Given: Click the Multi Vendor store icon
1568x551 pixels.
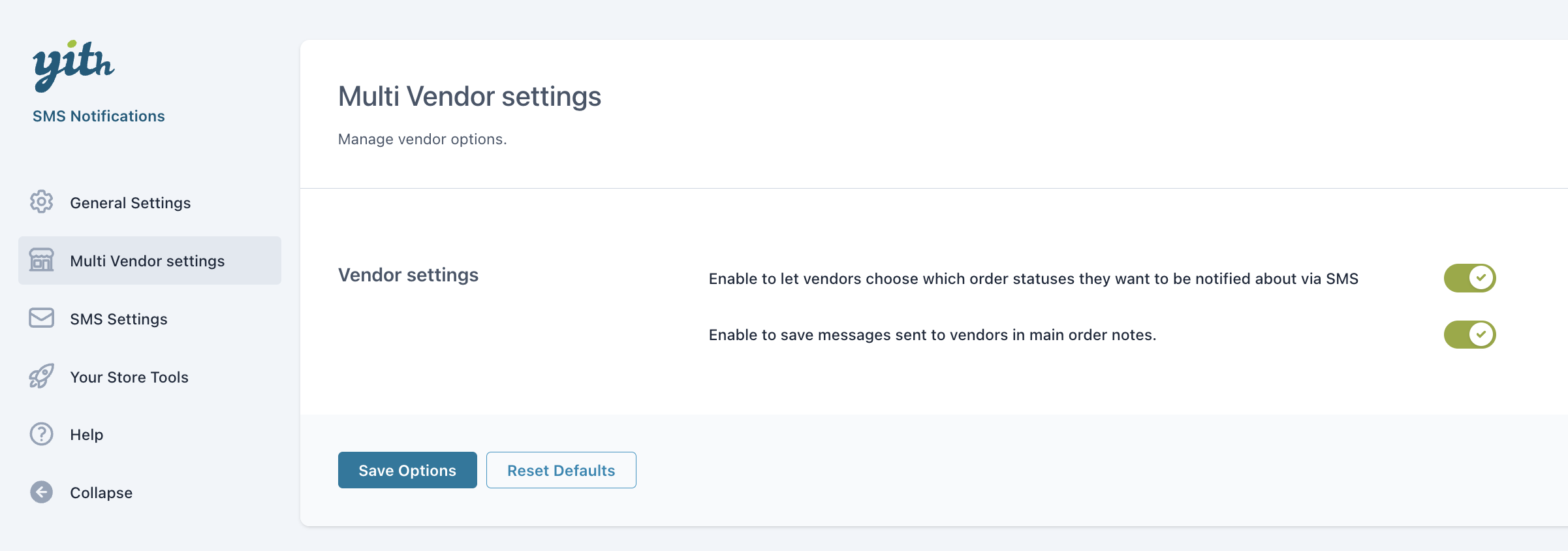Looking at the screenshot, I should pyautogui.click(x=42, y=260).
